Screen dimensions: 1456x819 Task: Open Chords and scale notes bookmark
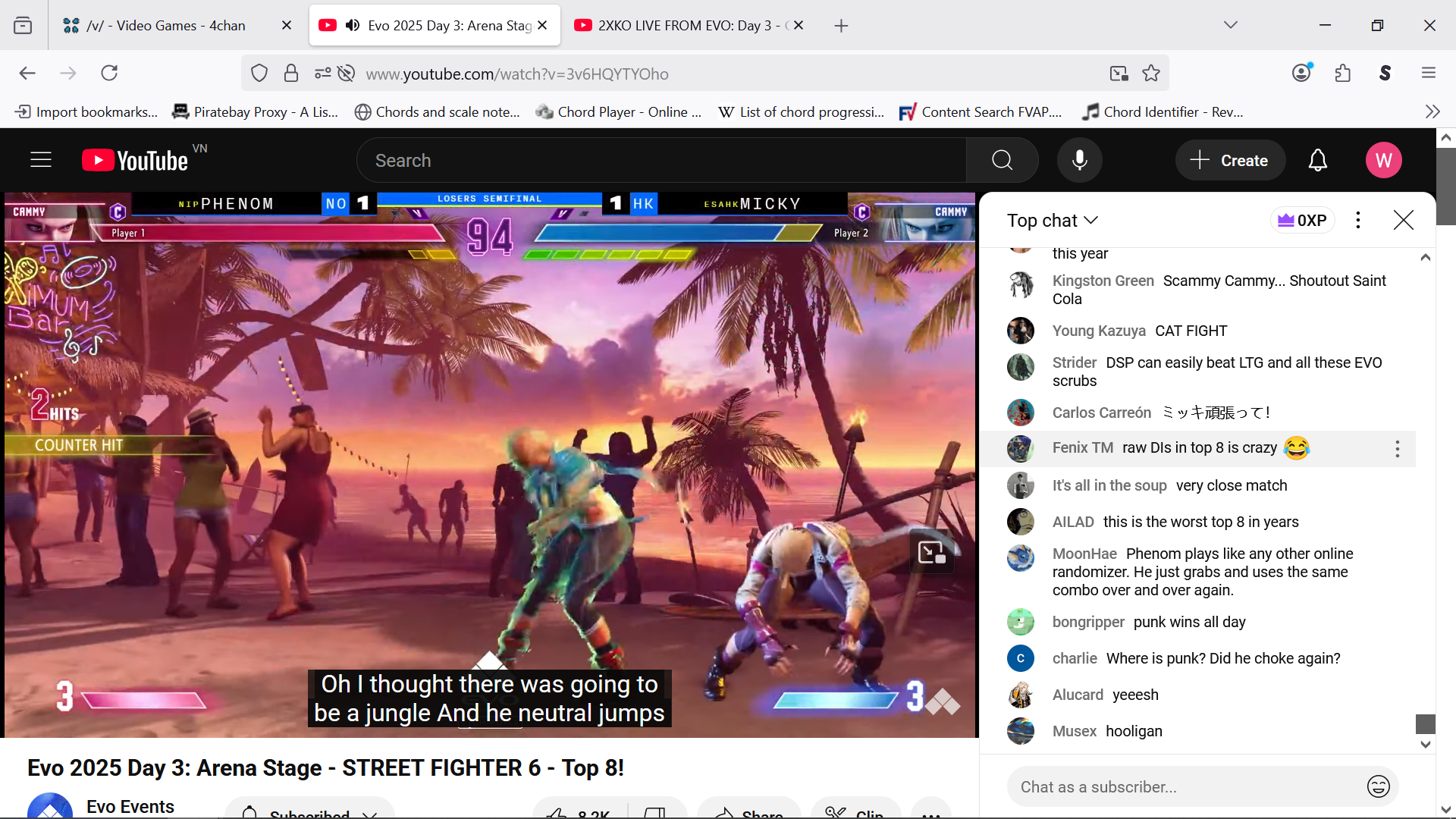tap(437, 111)
